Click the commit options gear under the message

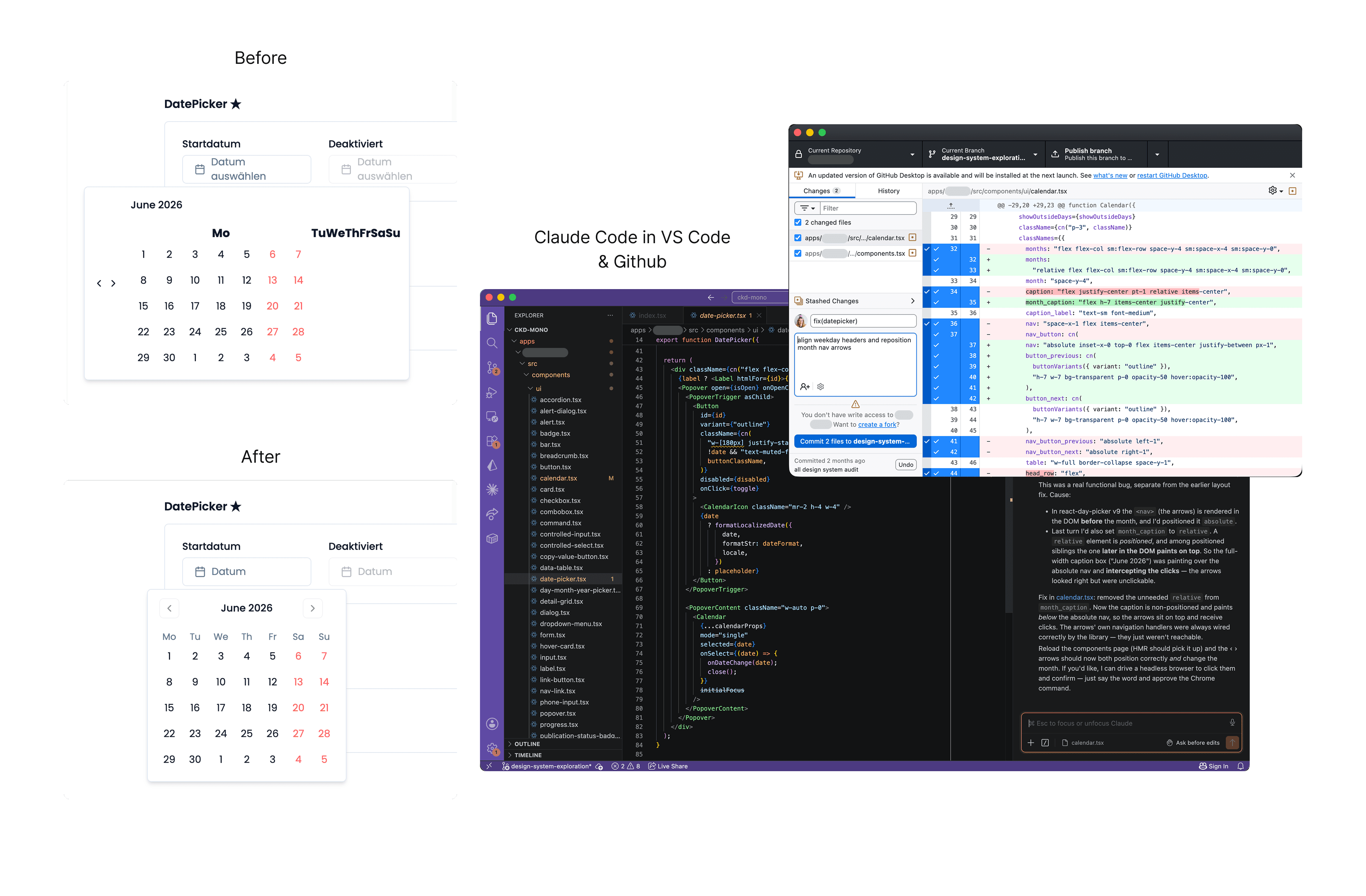tap(820, 386)
